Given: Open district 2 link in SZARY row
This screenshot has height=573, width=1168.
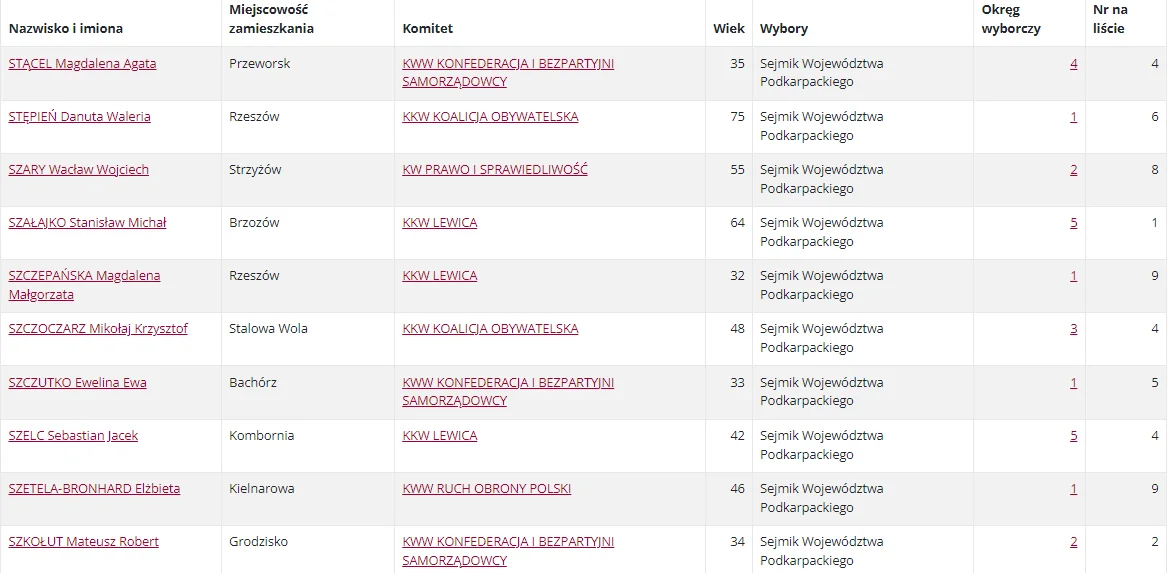Looking at the screenshot, I should (x=1073, y=170).
